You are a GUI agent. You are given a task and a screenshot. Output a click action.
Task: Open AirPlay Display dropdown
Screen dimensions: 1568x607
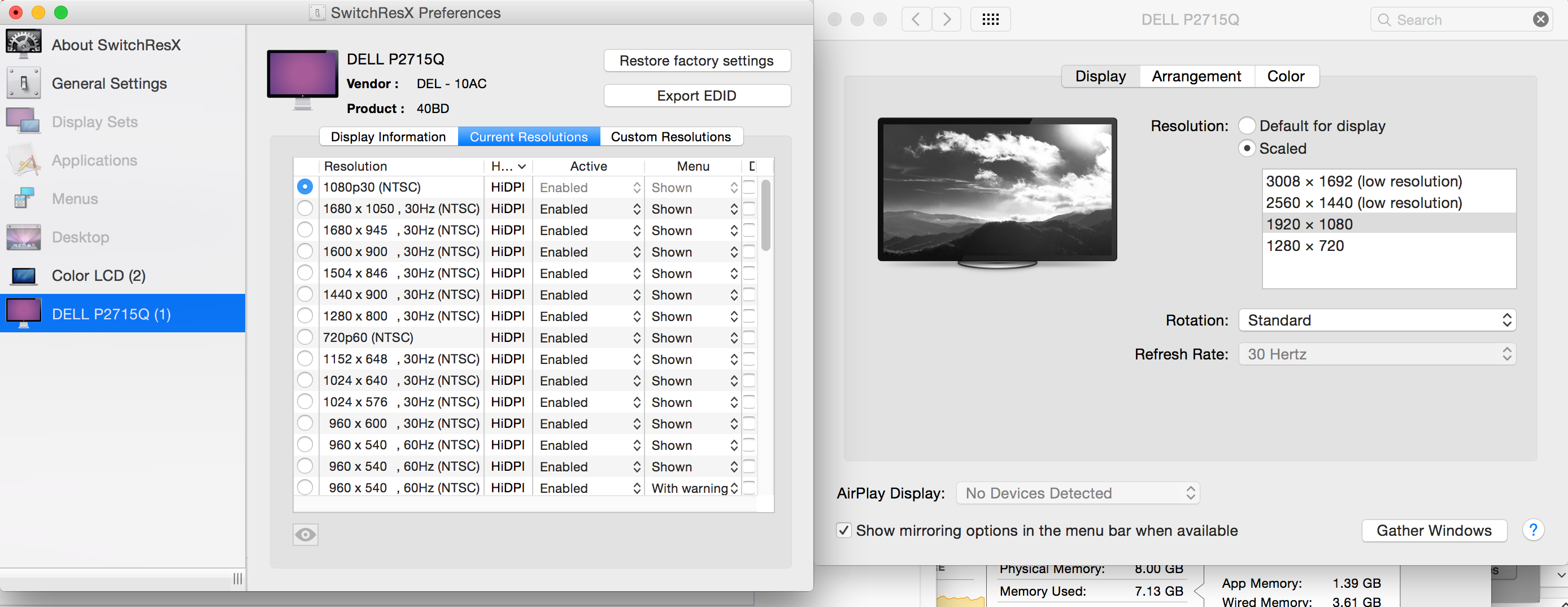[x=1078, y=493]
